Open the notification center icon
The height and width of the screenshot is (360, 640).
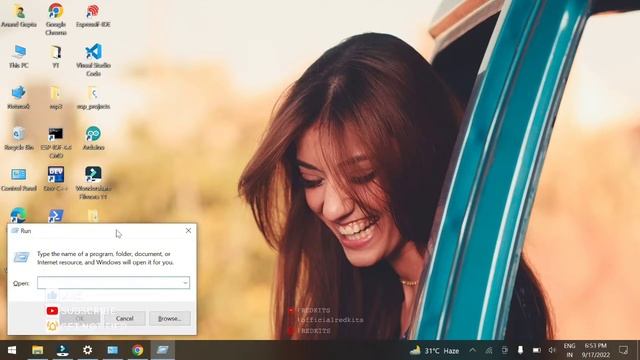(623, 350)
